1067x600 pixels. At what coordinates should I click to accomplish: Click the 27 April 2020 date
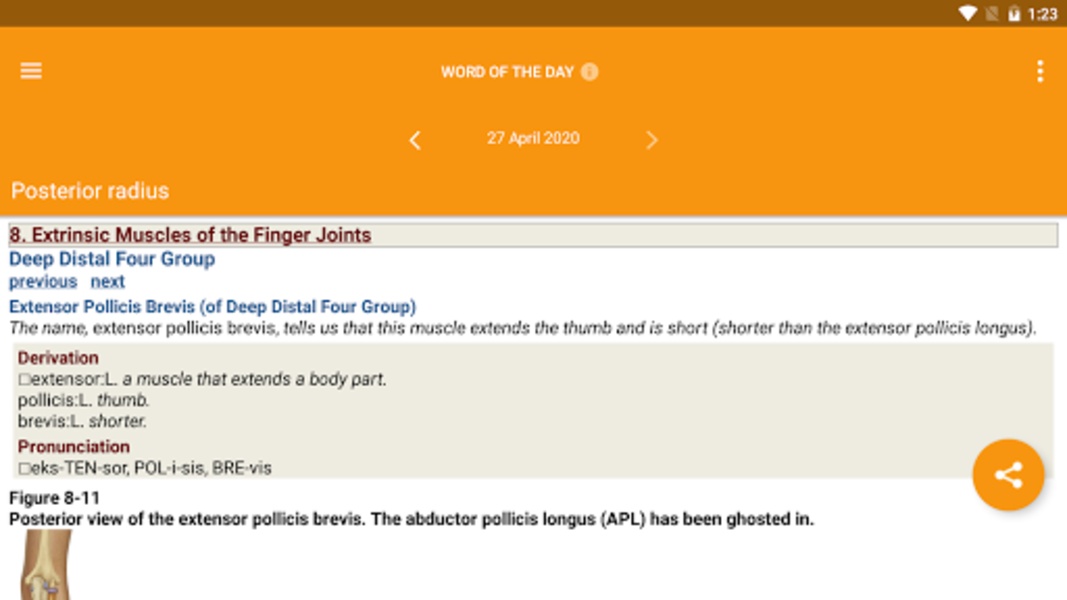click(533, 138)
